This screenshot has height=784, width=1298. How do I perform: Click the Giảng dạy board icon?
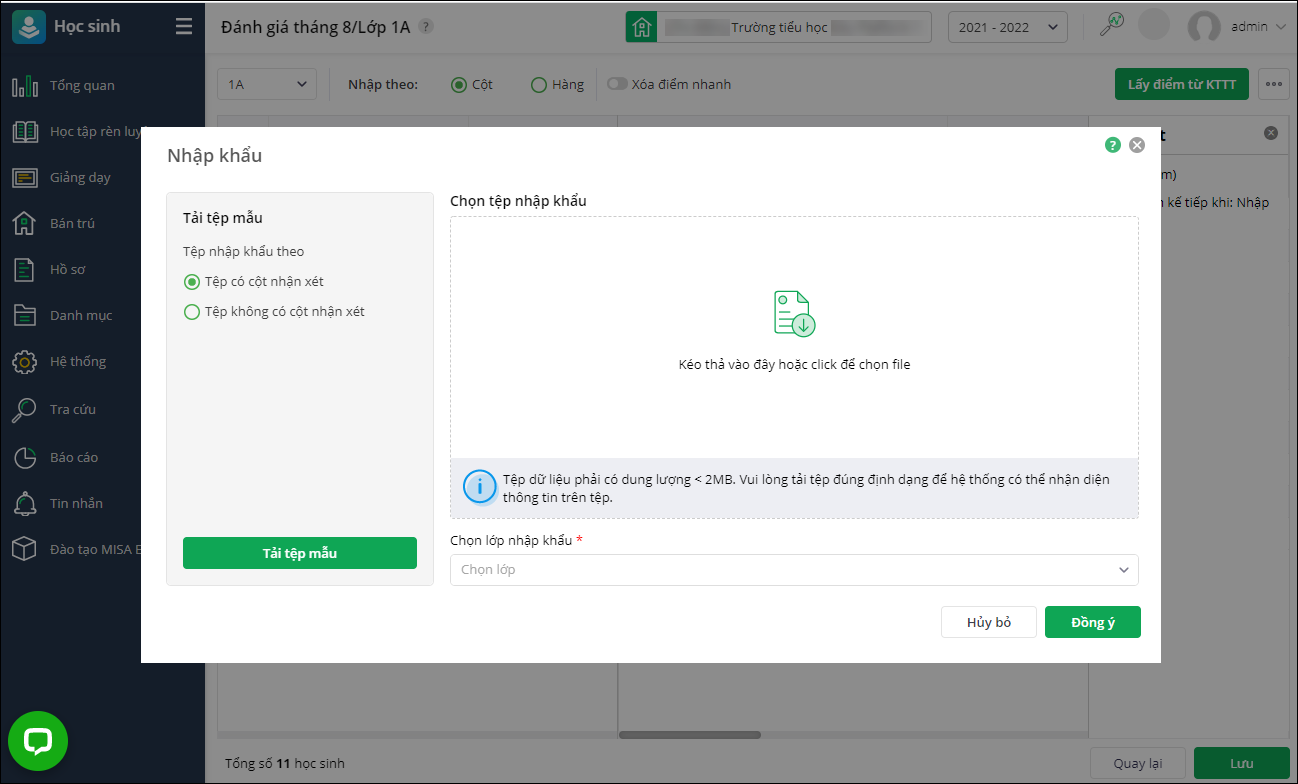point(25,177)
